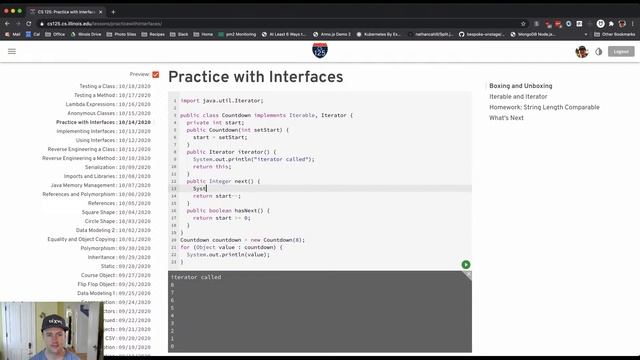Open lesson Testing a Class 10/18/2020
This screenshot has height=360, width=640.
point(115,86)
